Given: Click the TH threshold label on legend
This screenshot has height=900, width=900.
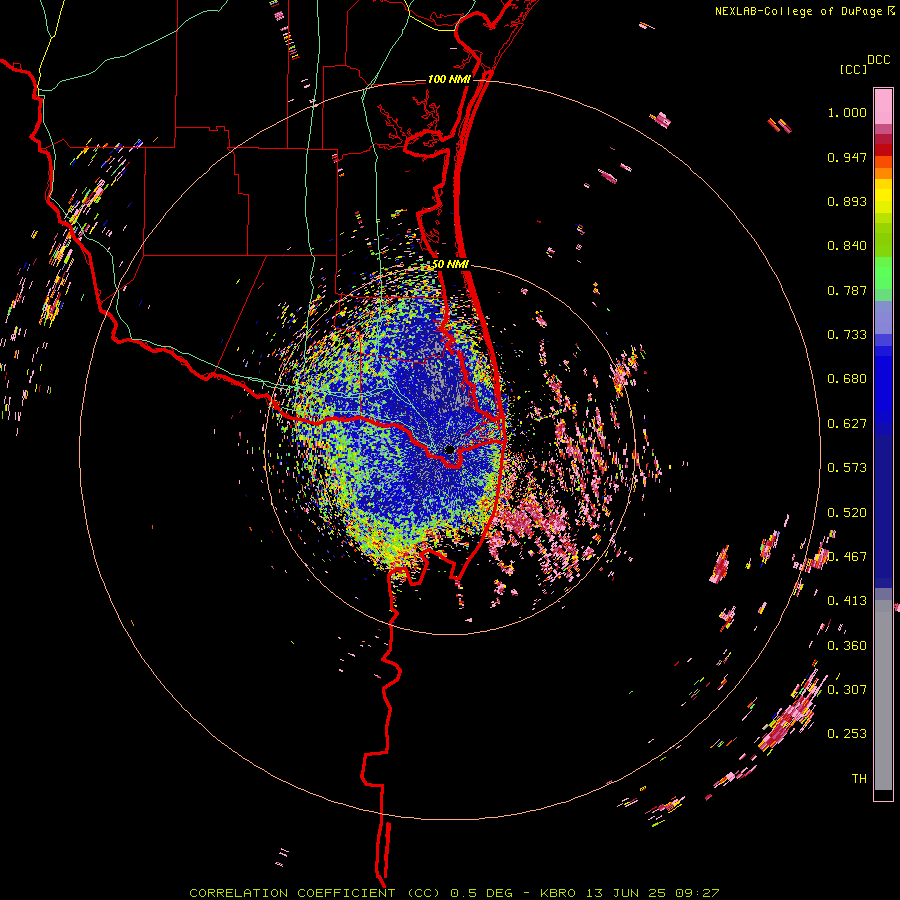Looking at the screenshot, I should click(x=859, y=779).
